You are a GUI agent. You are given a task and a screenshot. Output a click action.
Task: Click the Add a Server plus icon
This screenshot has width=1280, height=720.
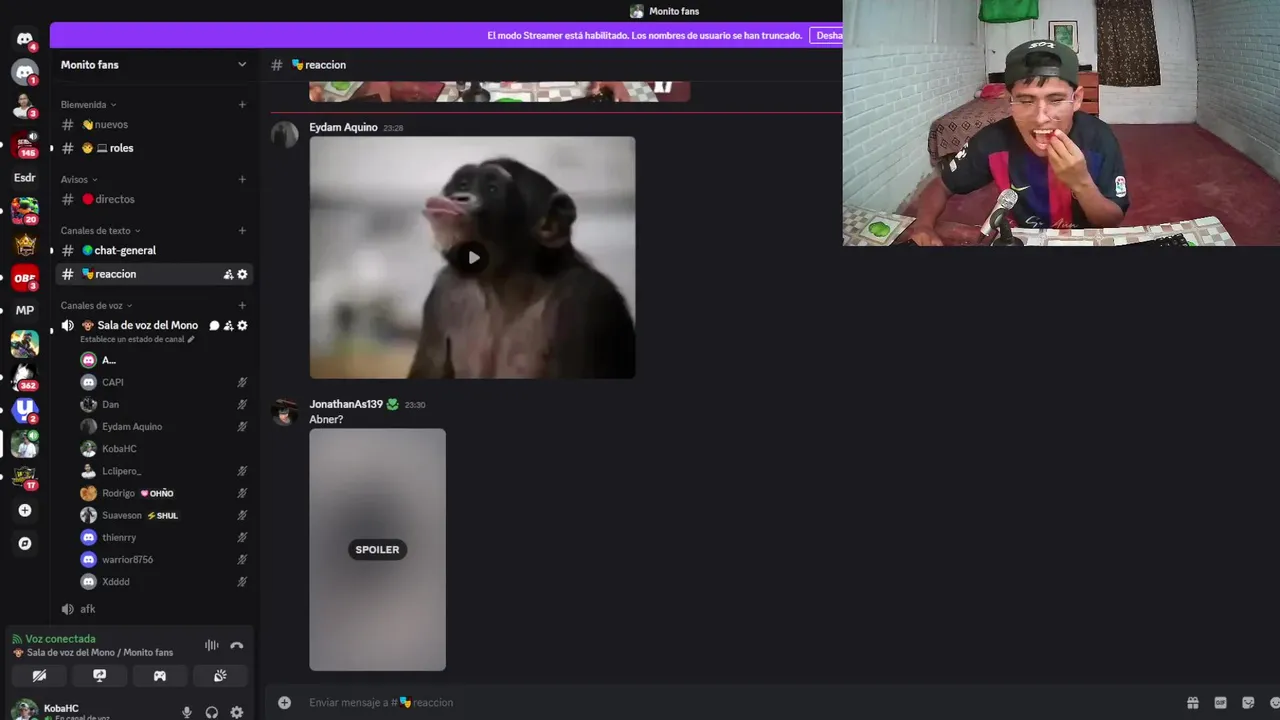tap(25, 510)
